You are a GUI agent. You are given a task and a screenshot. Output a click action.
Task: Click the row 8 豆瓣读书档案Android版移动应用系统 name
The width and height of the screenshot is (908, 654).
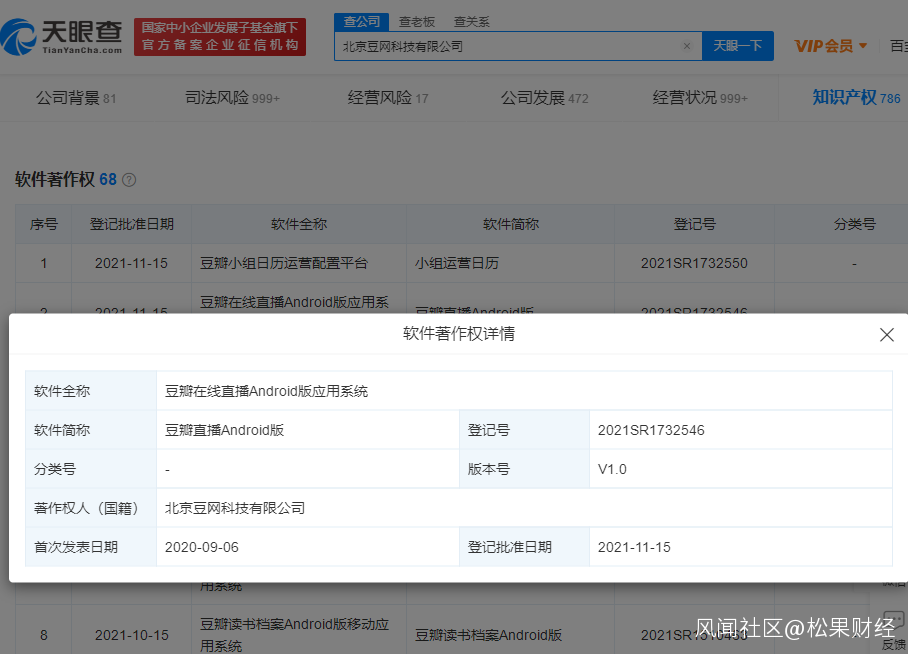294,635
